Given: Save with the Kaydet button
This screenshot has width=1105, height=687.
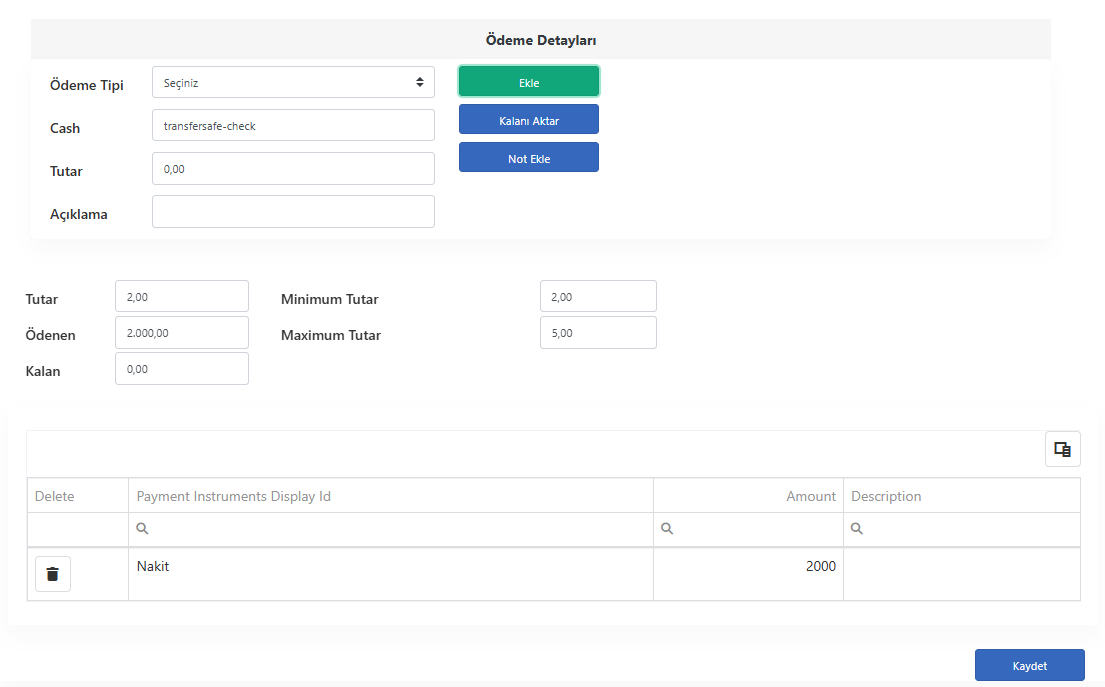Looking at the screenshot, I should (x=1030, y=665).
